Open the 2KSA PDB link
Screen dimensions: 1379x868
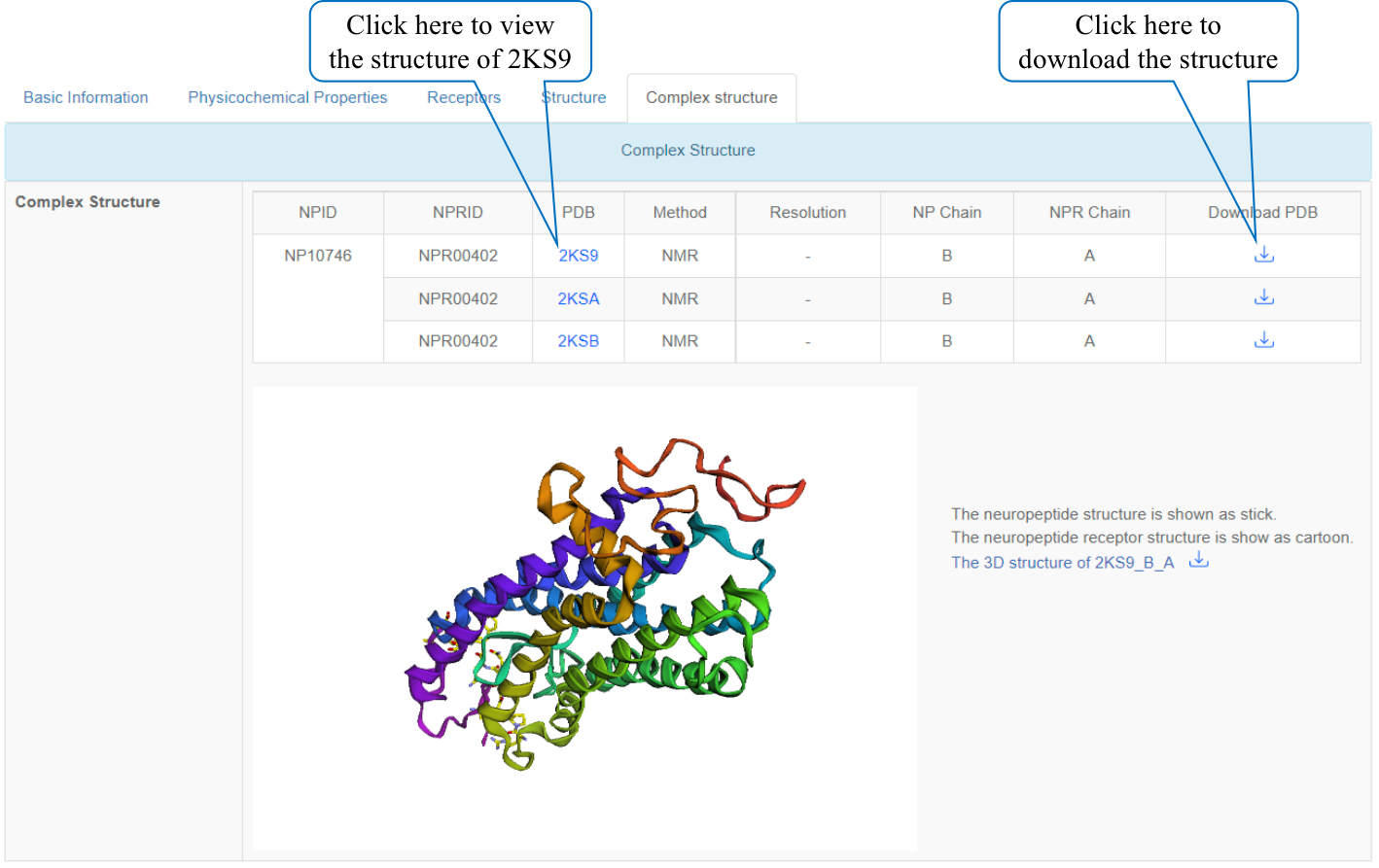pyautogui.click(x=578, y=298)
